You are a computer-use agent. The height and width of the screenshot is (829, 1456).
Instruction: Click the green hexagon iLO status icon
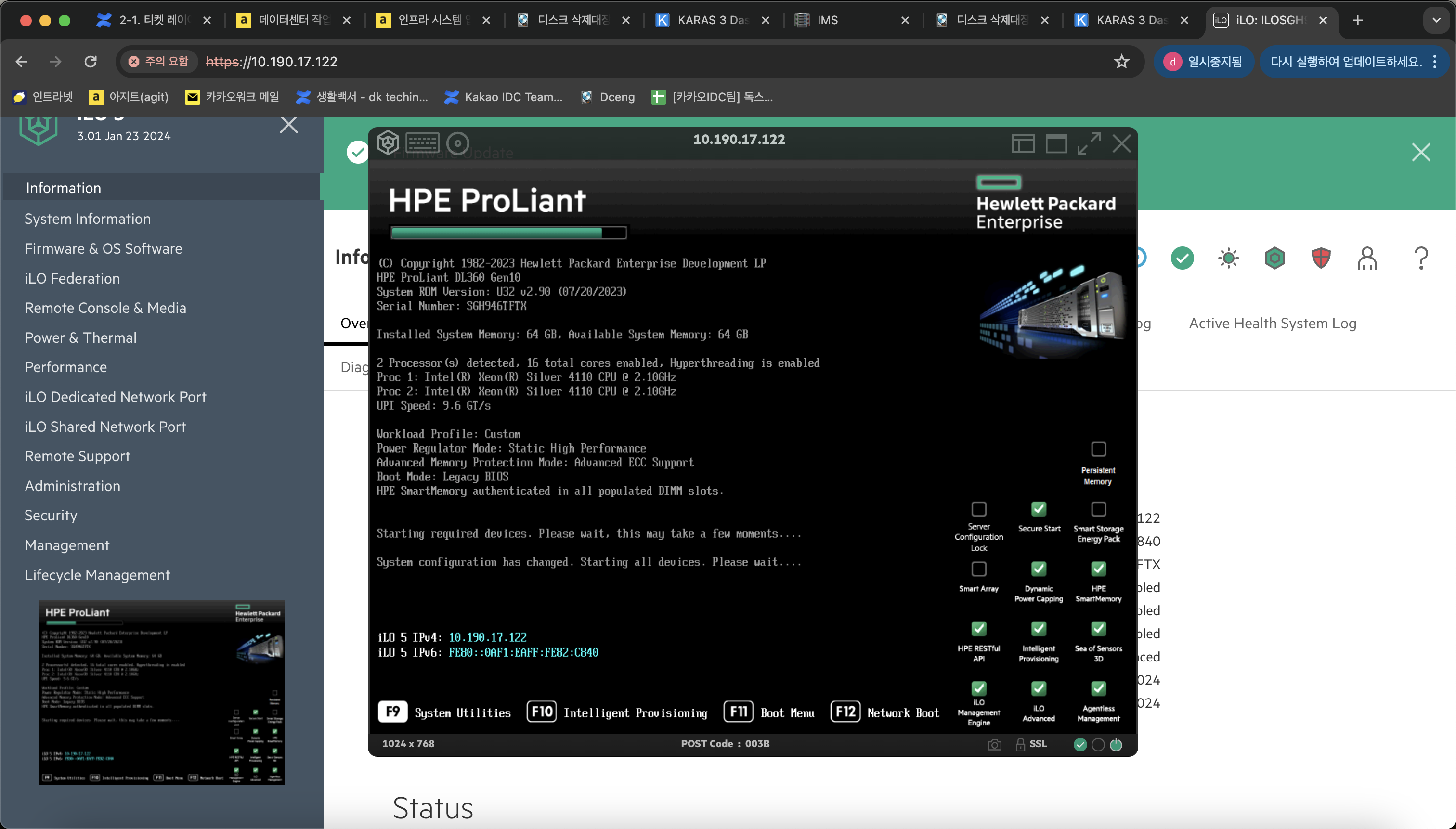(x=1274, y=258)
